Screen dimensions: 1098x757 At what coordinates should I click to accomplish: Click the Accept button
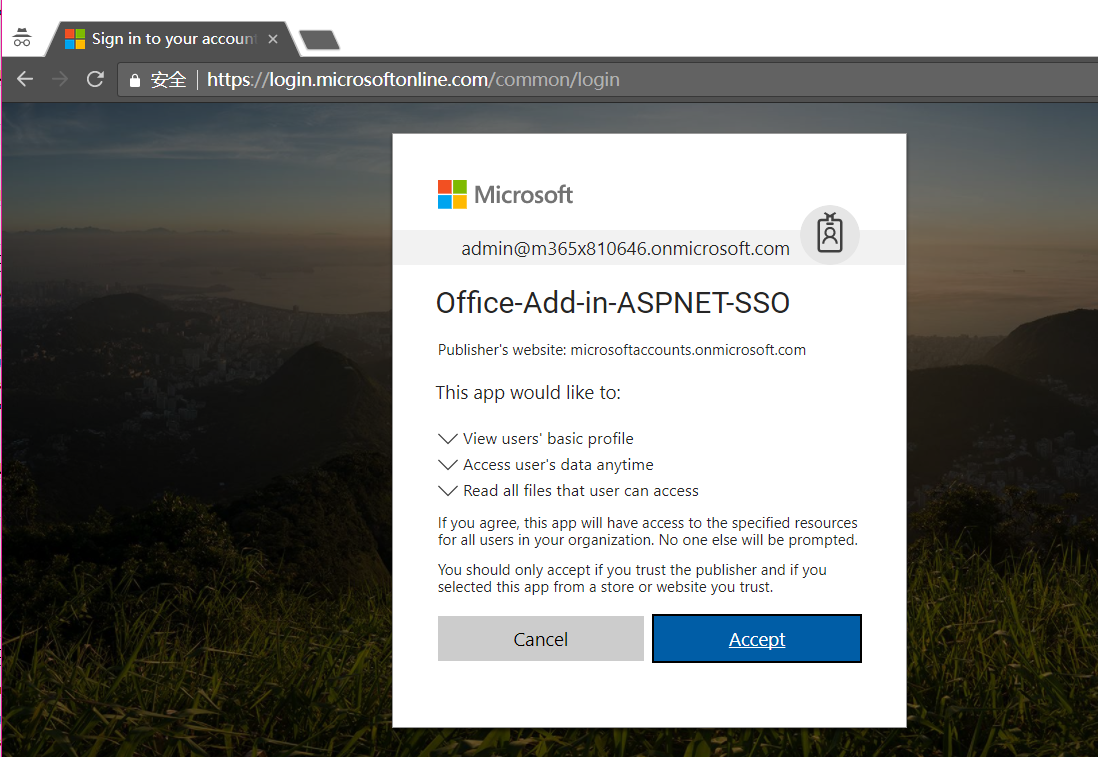coord(756,638)
